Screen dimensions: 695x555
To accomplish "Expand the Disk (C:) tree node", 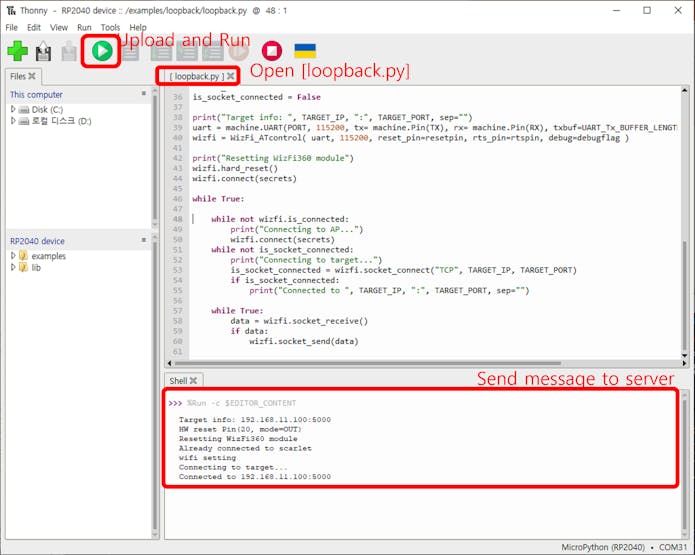I will click(x=13, y=109).
